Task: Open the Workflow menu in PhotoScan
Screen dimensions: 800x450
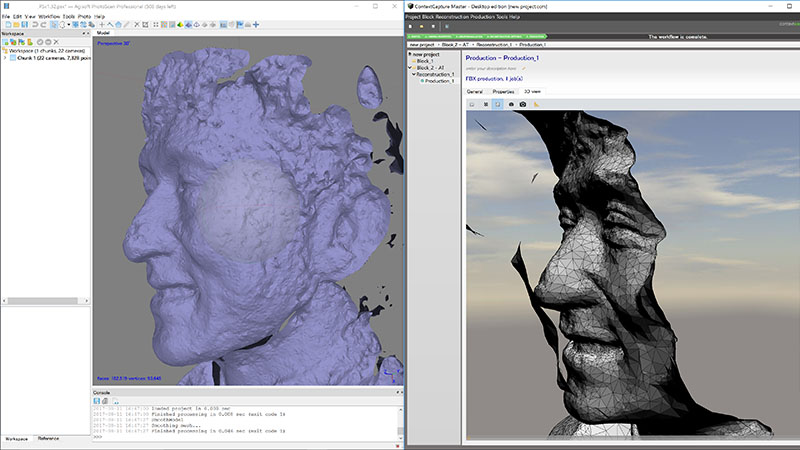Action: pyautogui.click(x=49, y=17)
